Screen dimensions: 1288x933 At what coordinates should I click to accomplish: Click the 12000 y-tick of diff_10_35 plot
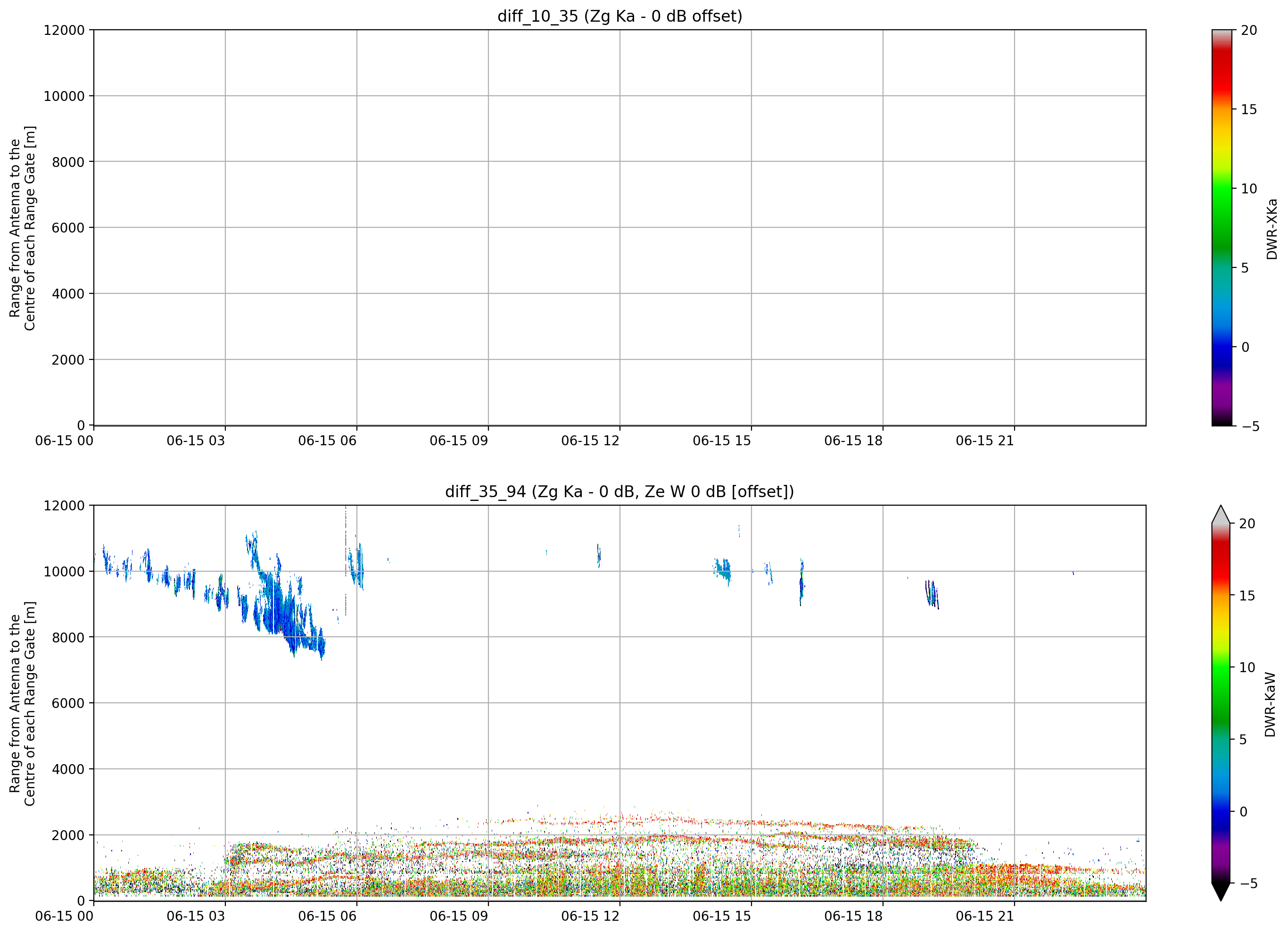pyautogui.click(x=64, y=30)
